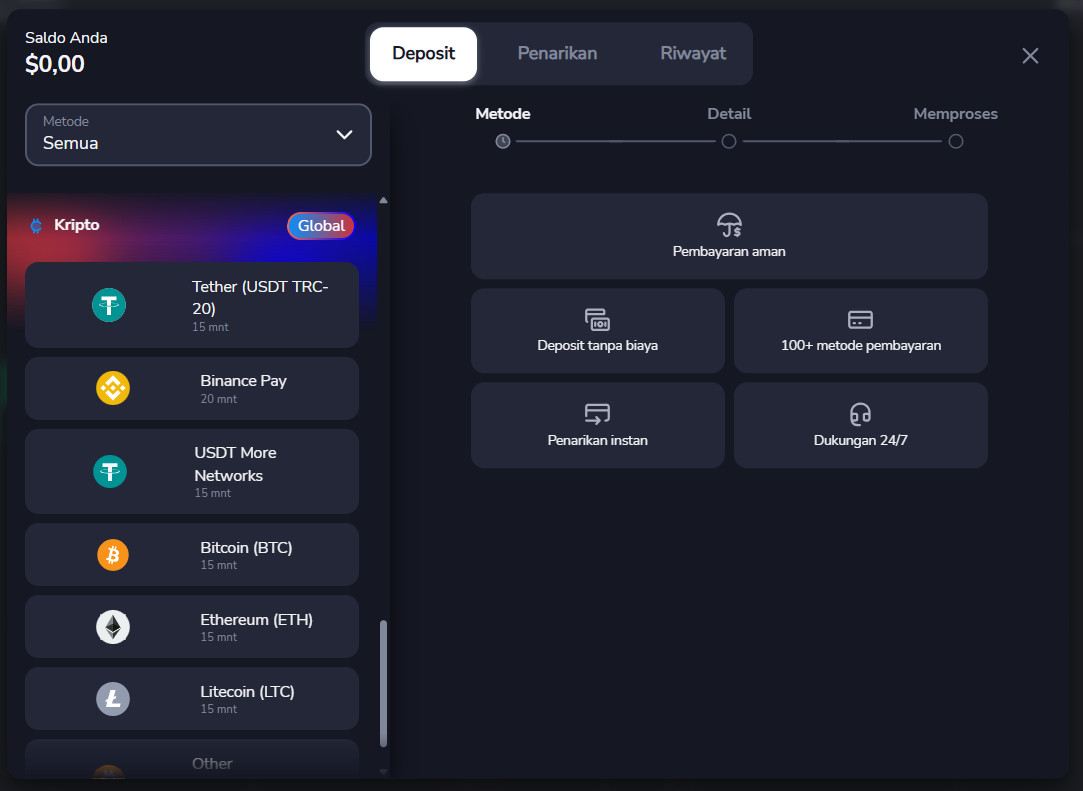This screenshot has width=1083, height=791.
Task: Click the USDT More Networks icon
Action: pos(109,471)
